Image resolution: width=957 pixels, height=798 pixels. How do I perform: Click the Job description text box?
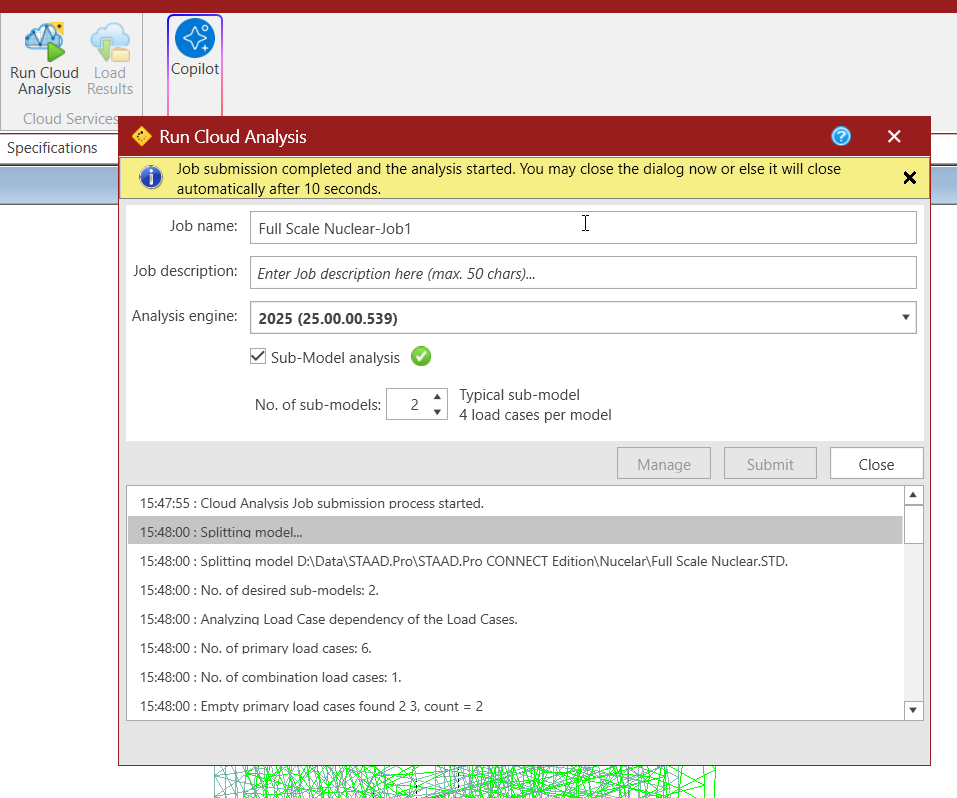click(x=583, y=273)
